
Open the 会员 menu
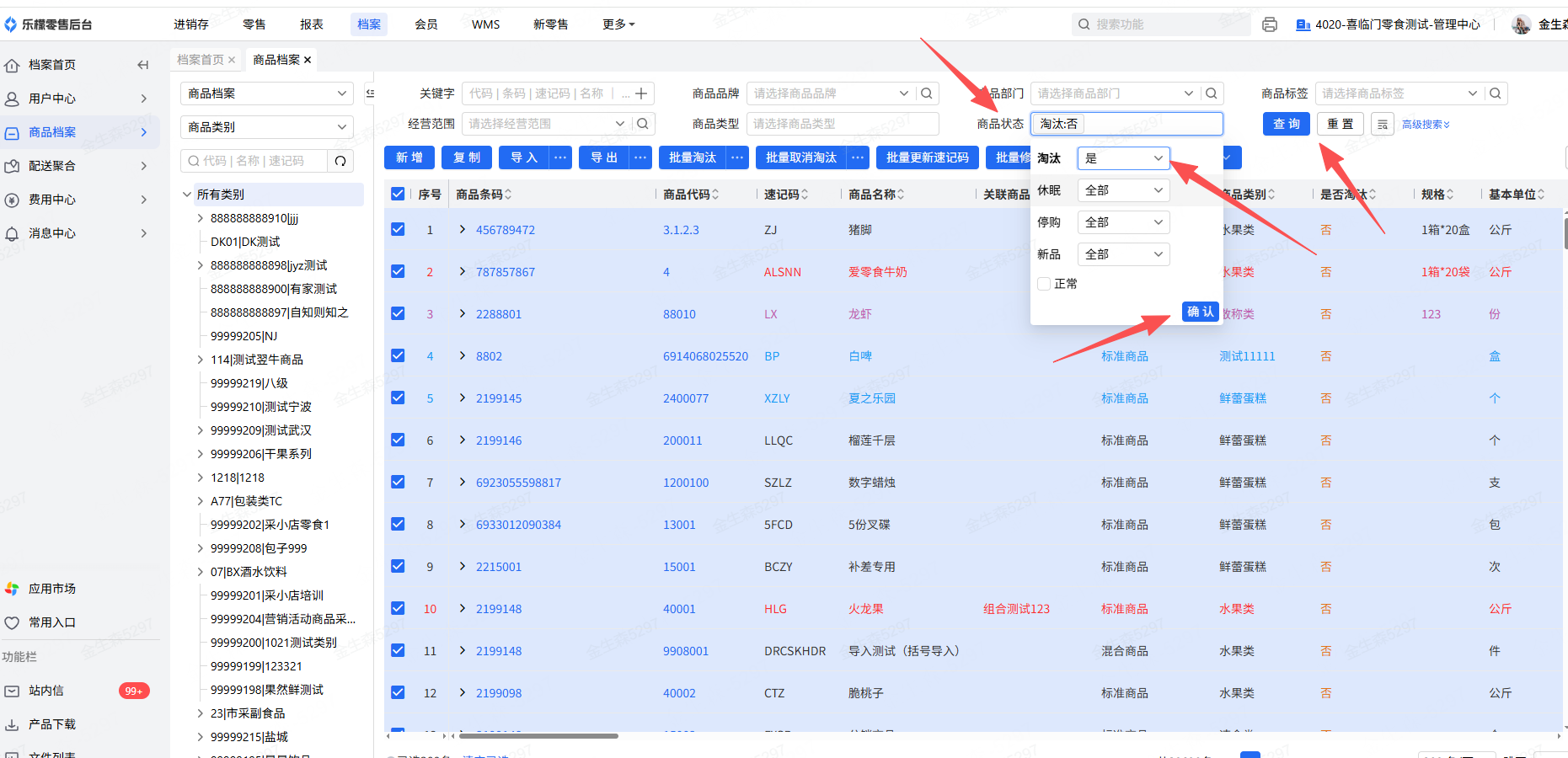(426, 24)
